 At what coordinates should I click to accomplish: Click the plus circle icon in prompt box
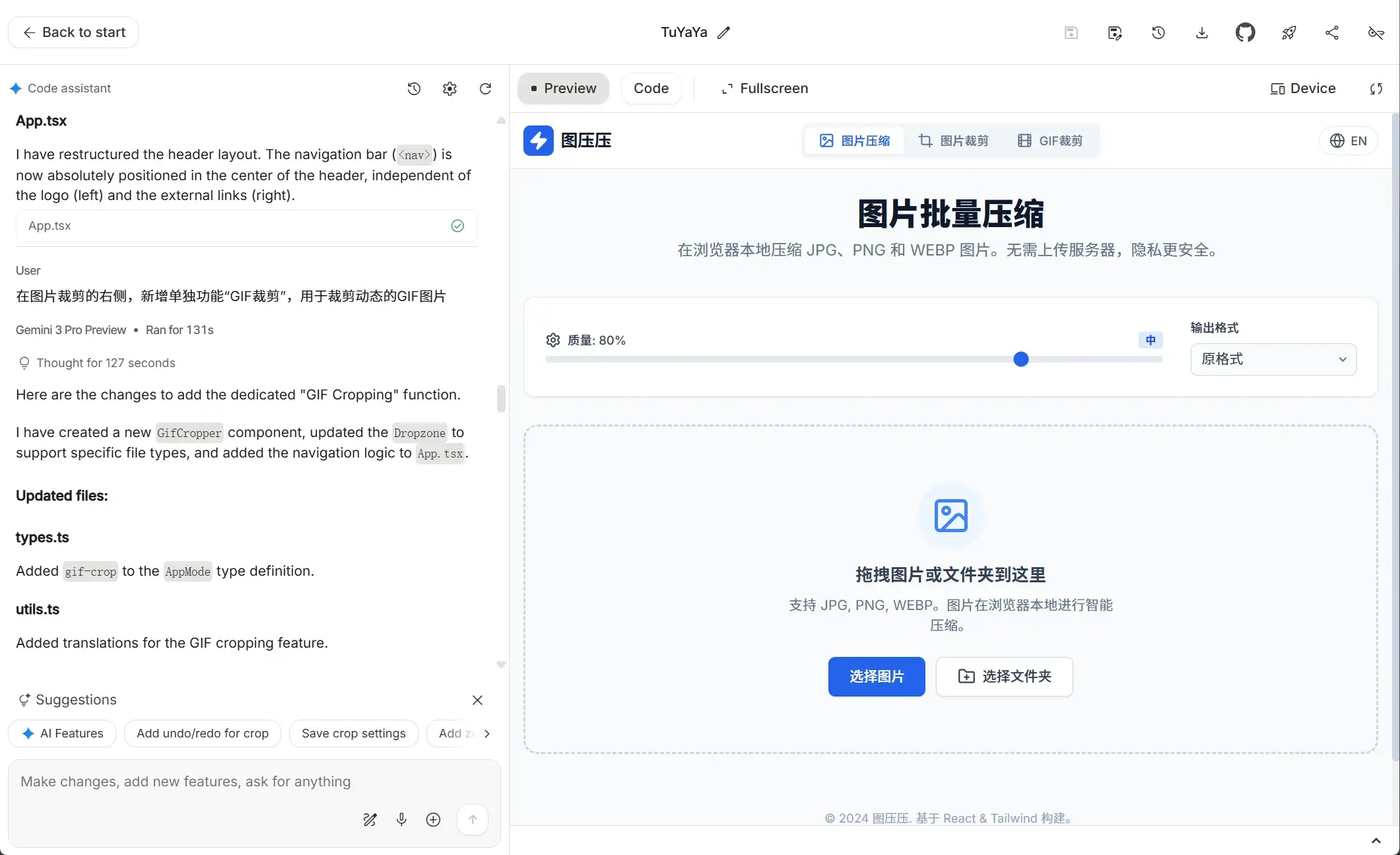pyautogui.click(x=433, y=819)
